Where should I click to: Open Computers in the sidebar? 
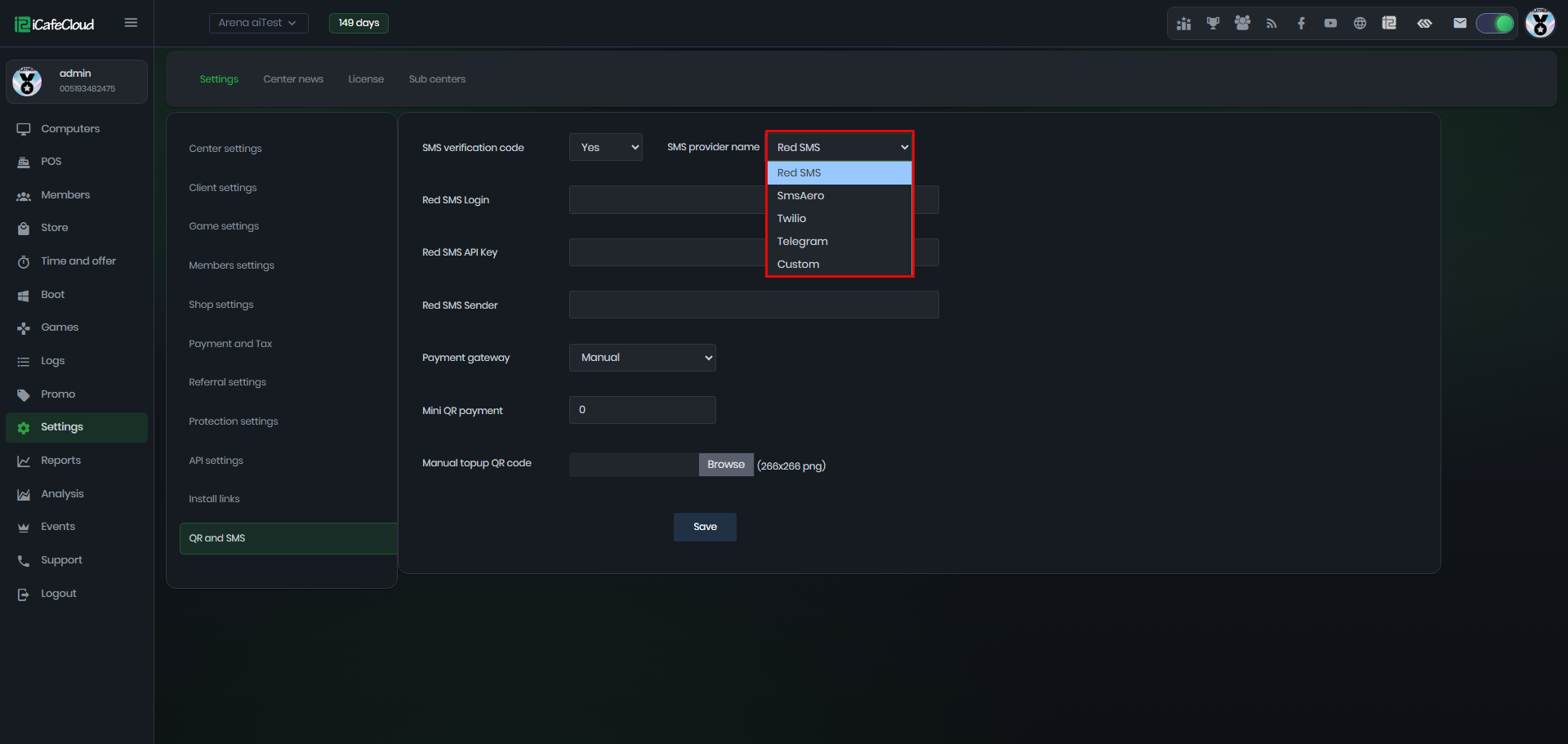(77, 129)
